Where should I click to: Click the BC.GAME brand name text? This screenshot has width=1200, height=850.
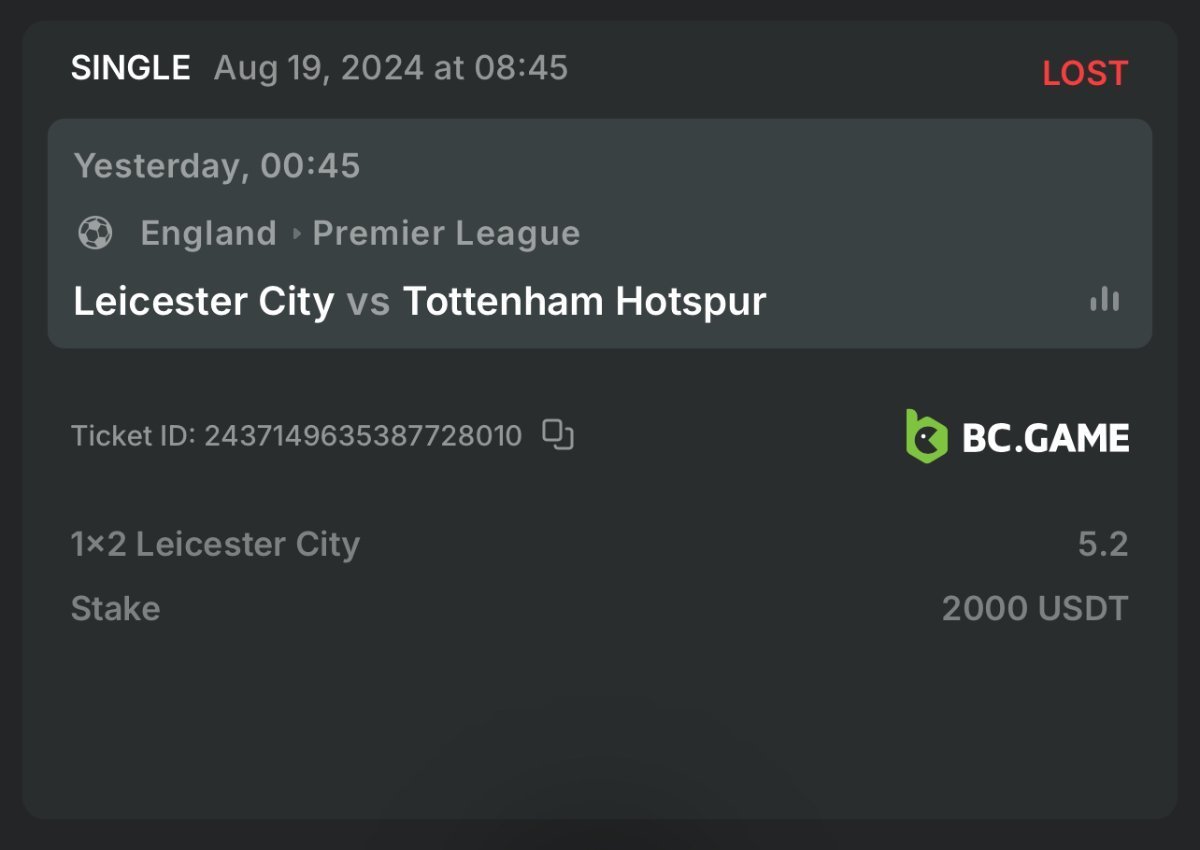tap(1045, 438)
